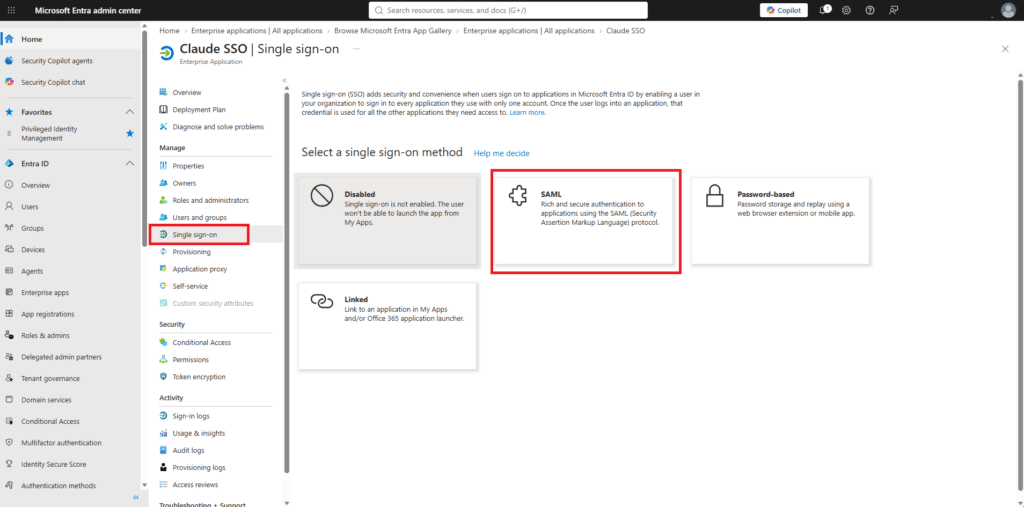
Task: Open the app launcher waffle icon
Action: (11, 10)
